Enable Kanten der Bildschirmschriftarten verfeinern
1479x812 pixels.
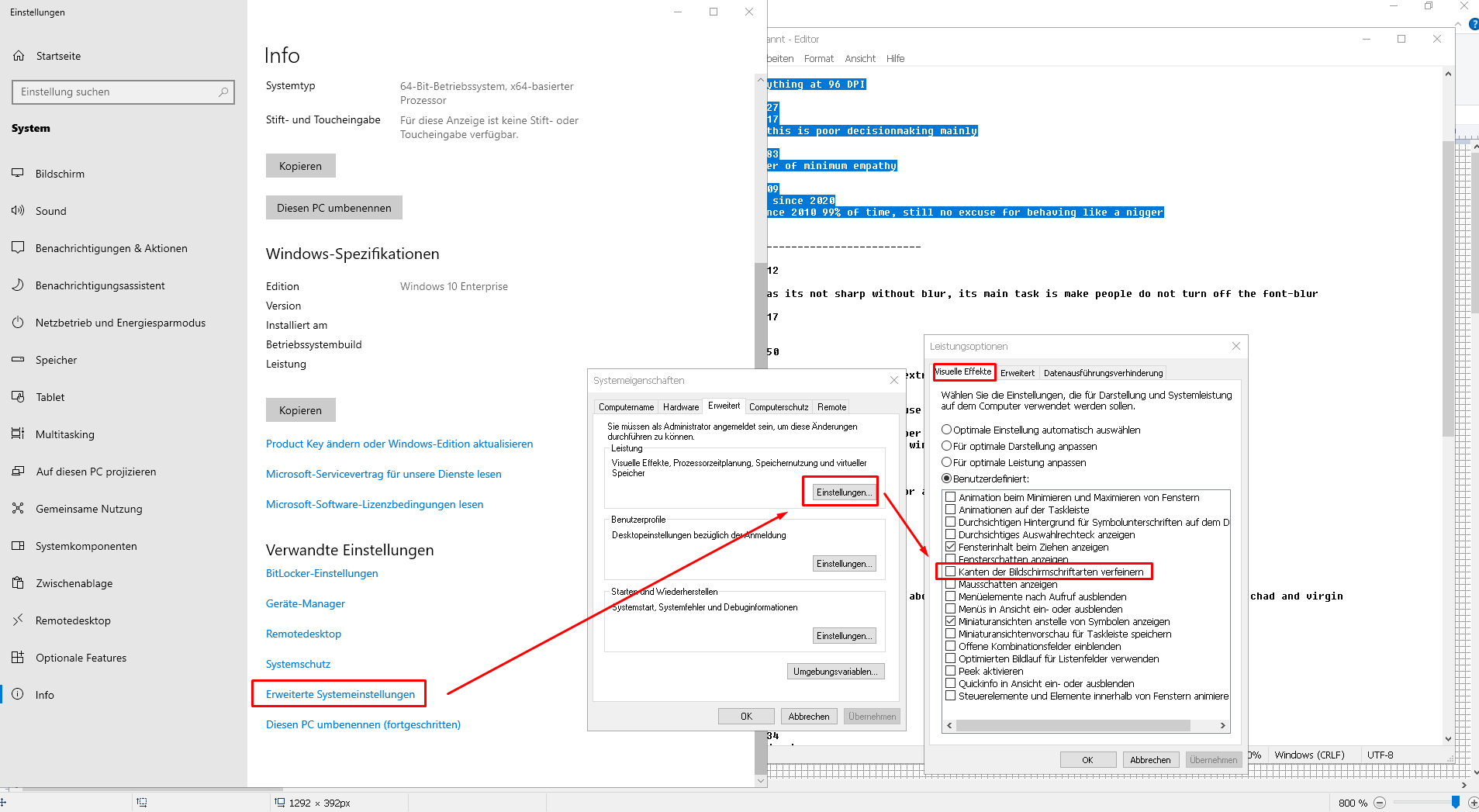[x=950, y=572]
